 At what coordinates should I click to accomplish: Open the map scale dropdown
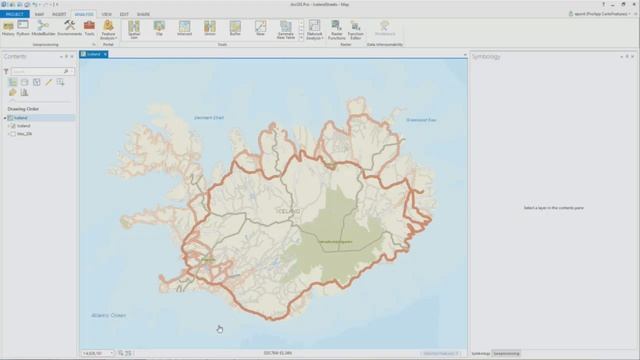tap(111, 353)
